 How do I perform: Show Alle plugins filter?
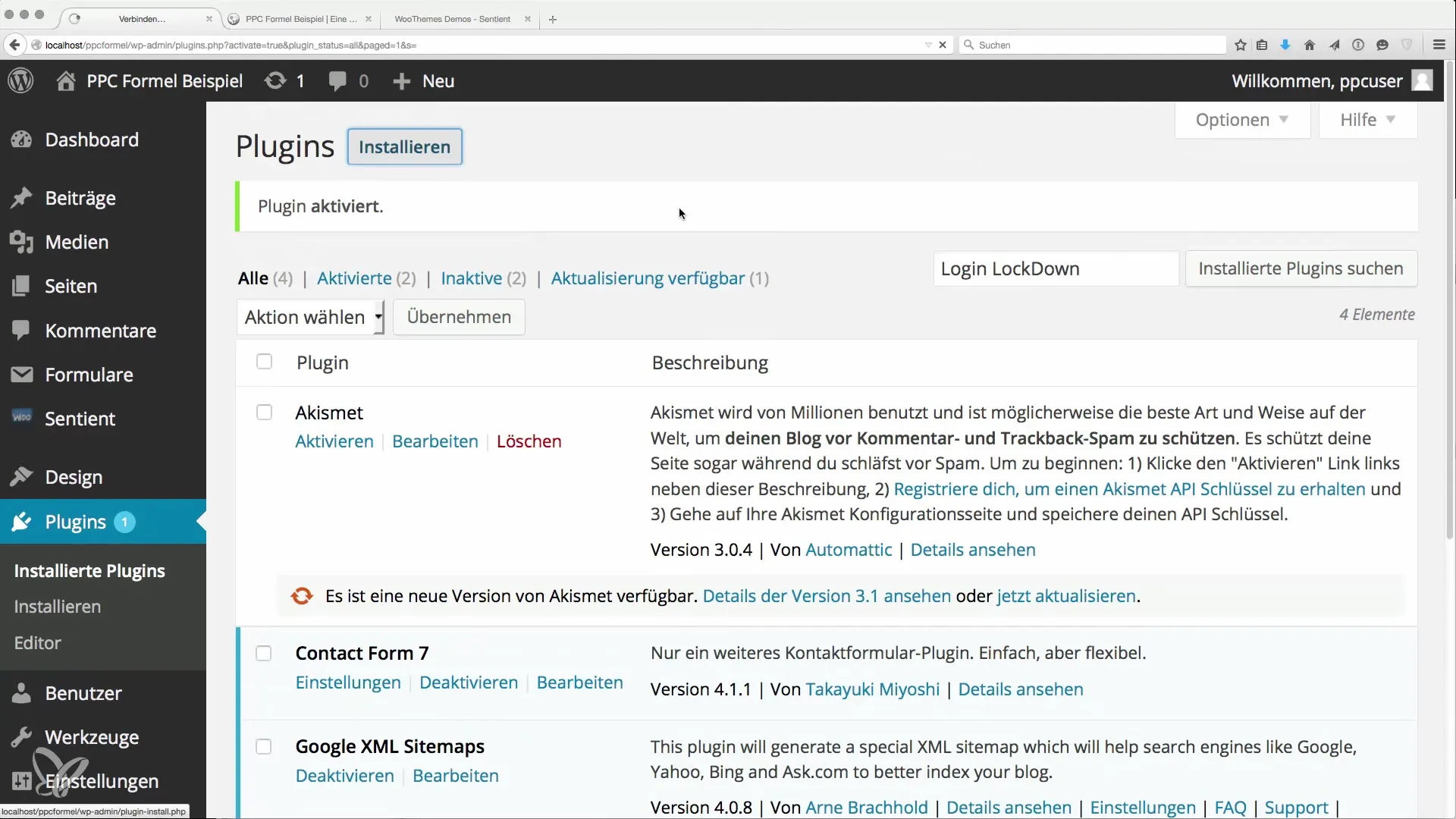253,278
